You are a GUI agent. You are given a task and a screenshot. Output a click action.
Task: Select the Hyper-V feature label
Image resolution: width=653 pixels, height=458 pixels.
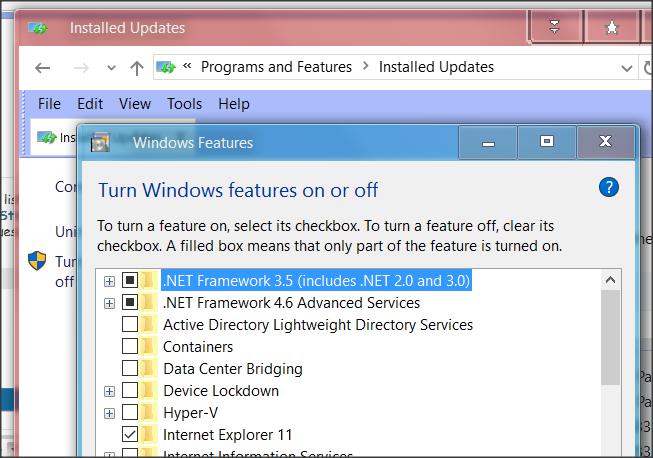tap(191, 413)
